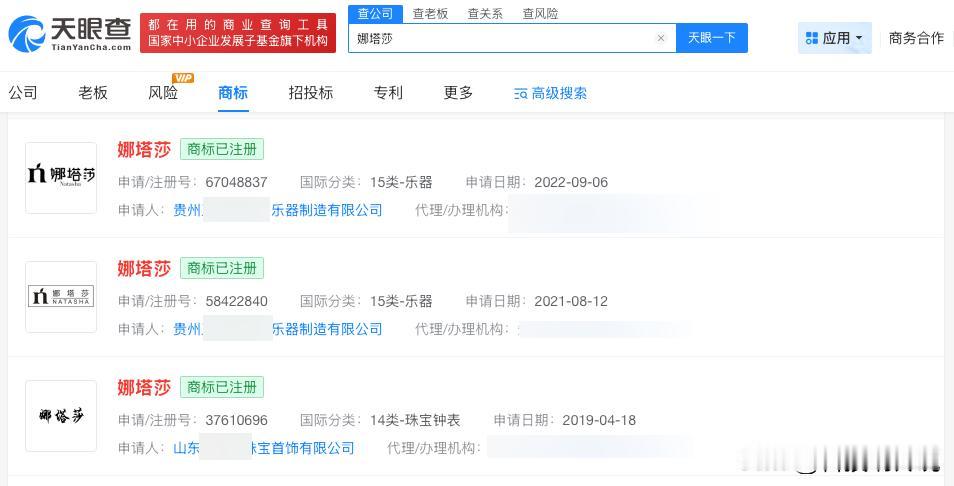Open applicant 贵州 乐器制造有限公司 for 58422840
The height and width of the screenshot is (486, 954).
click(x=278, y=329)
